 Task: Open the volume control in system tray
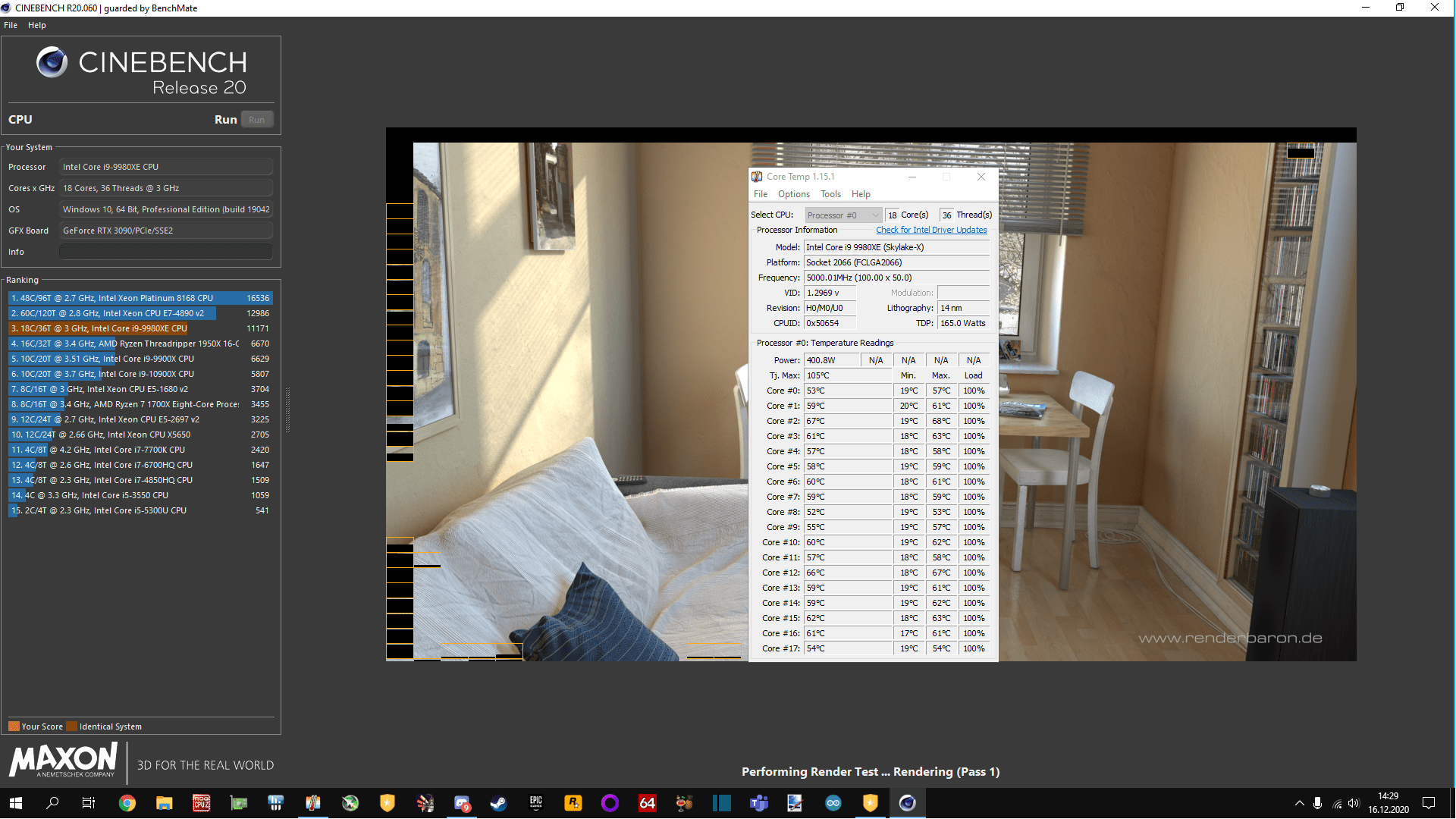point(1354,803)
